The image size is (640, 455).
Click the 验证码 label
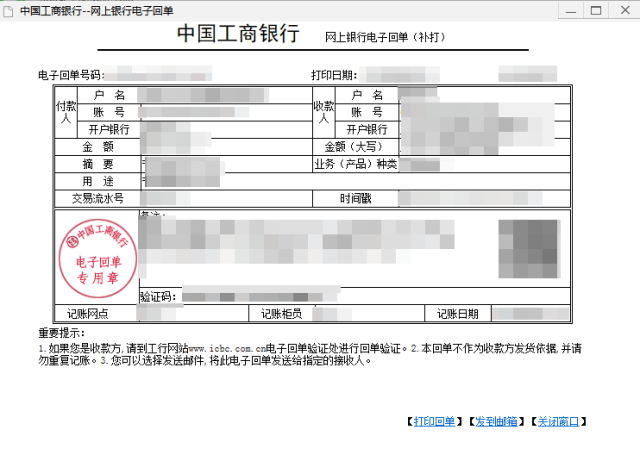tap(158, 297)
